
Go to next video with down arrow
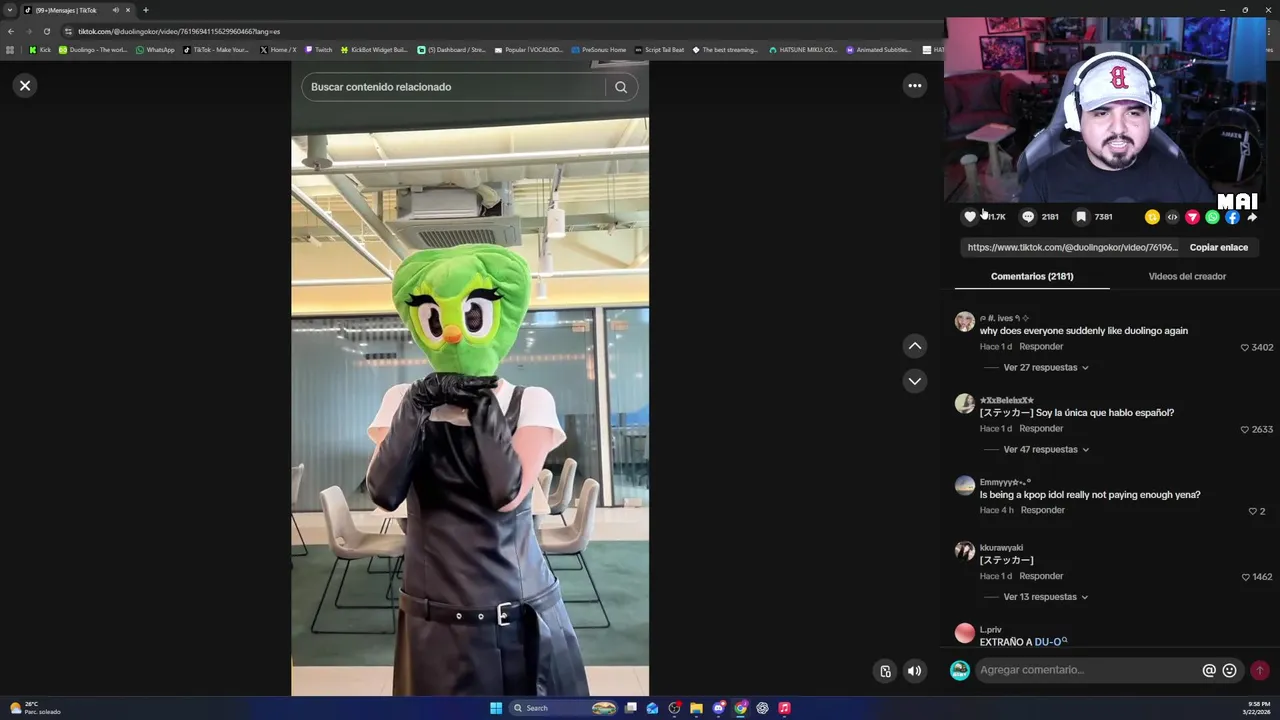[914, 381]
